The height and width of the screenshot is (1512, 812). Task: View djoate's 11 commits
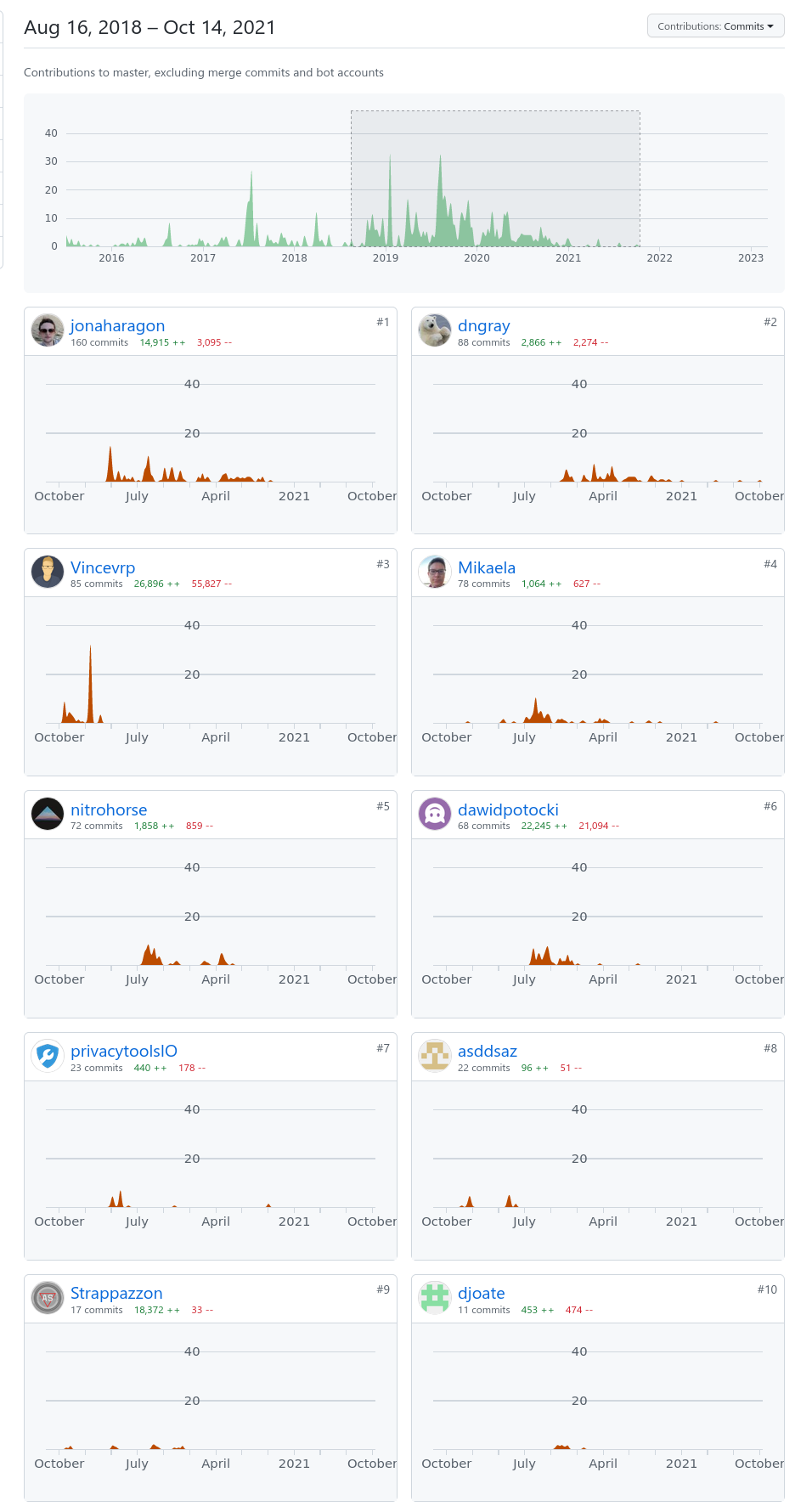click(x=484, y=1310)
